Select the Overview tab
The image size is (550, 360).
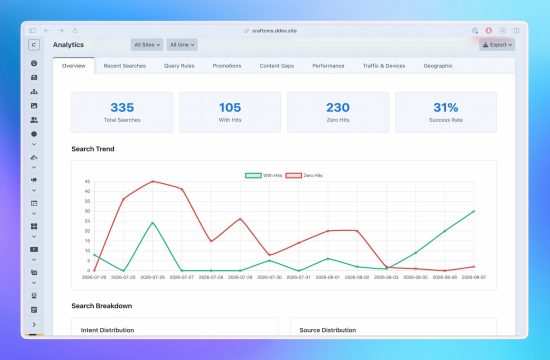(74, 66)
